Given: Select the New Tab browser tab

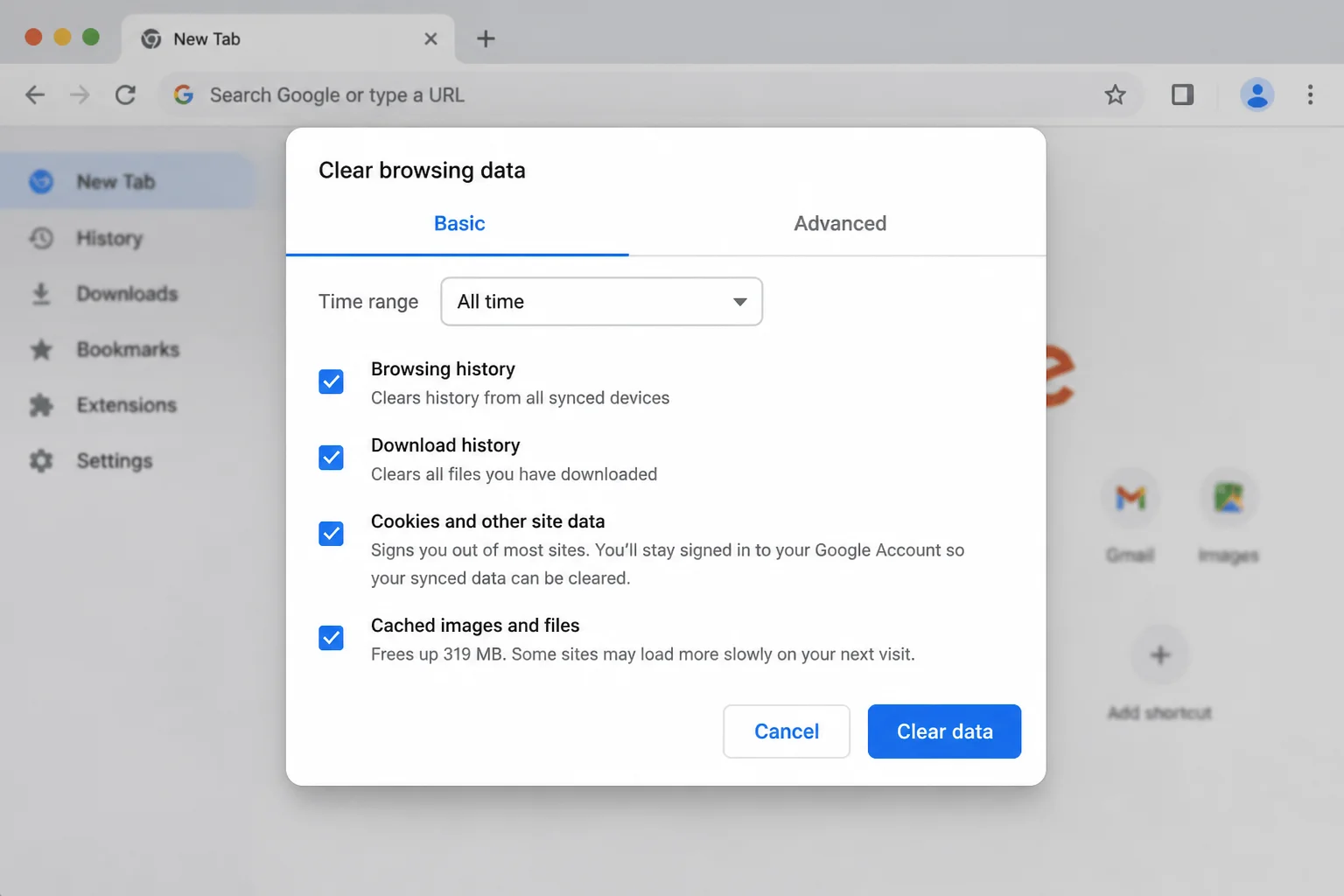Looking at the screenshot, I should (x=287, y=38).
